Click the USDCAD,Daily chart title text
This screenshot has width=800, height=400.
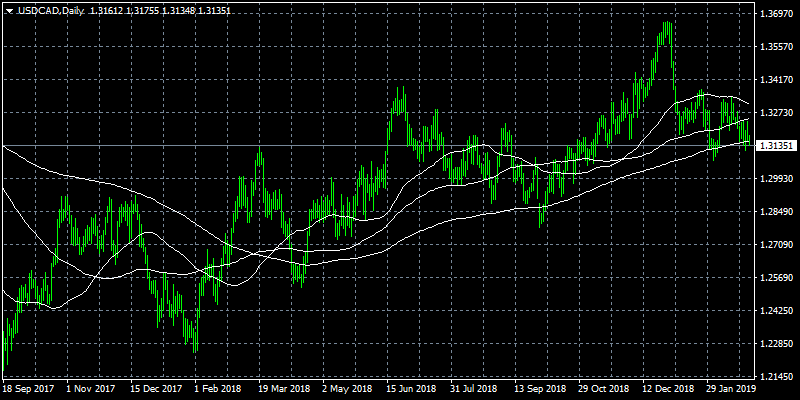point(52,10)
